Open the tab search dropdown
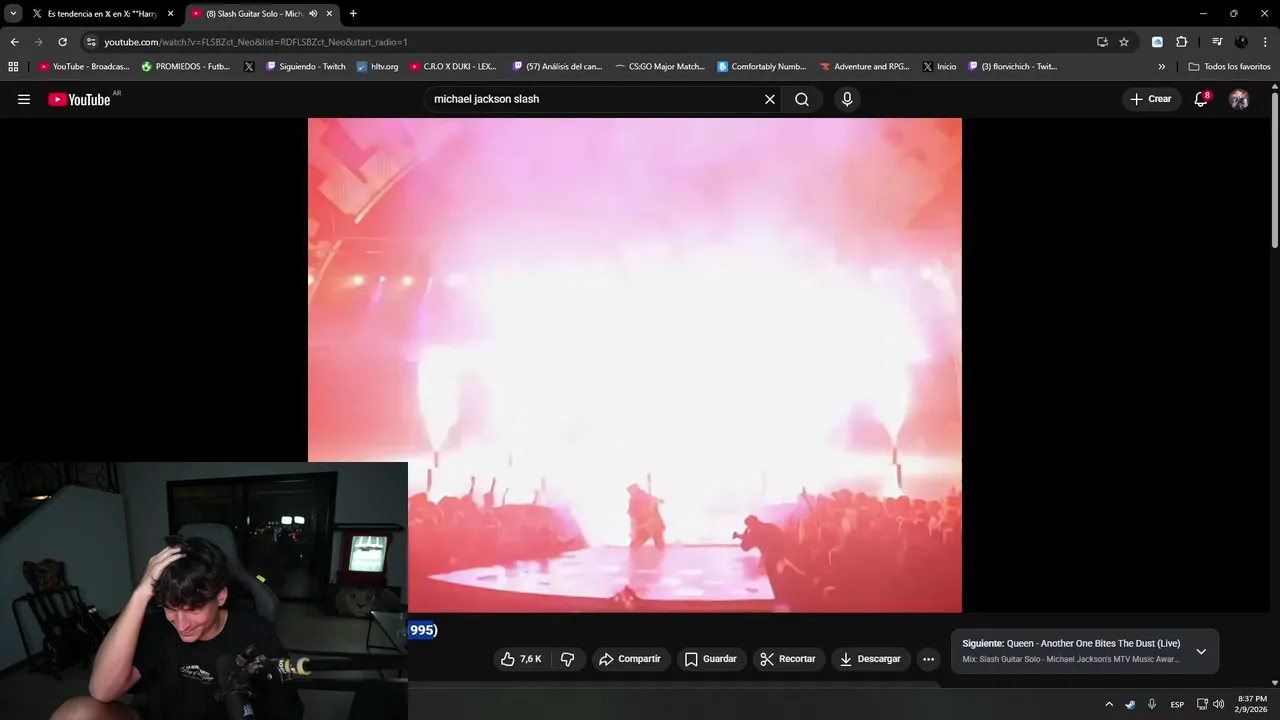 tap(13, 14)
